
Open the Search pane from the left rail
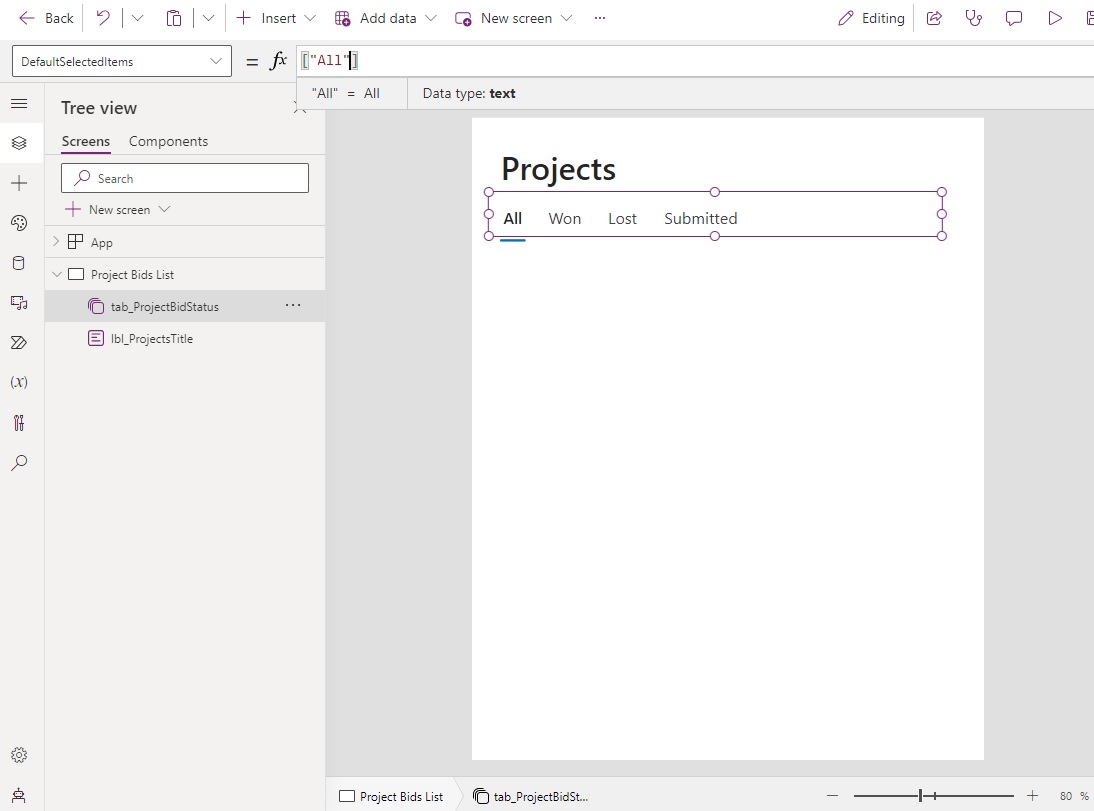pos(20,463)
